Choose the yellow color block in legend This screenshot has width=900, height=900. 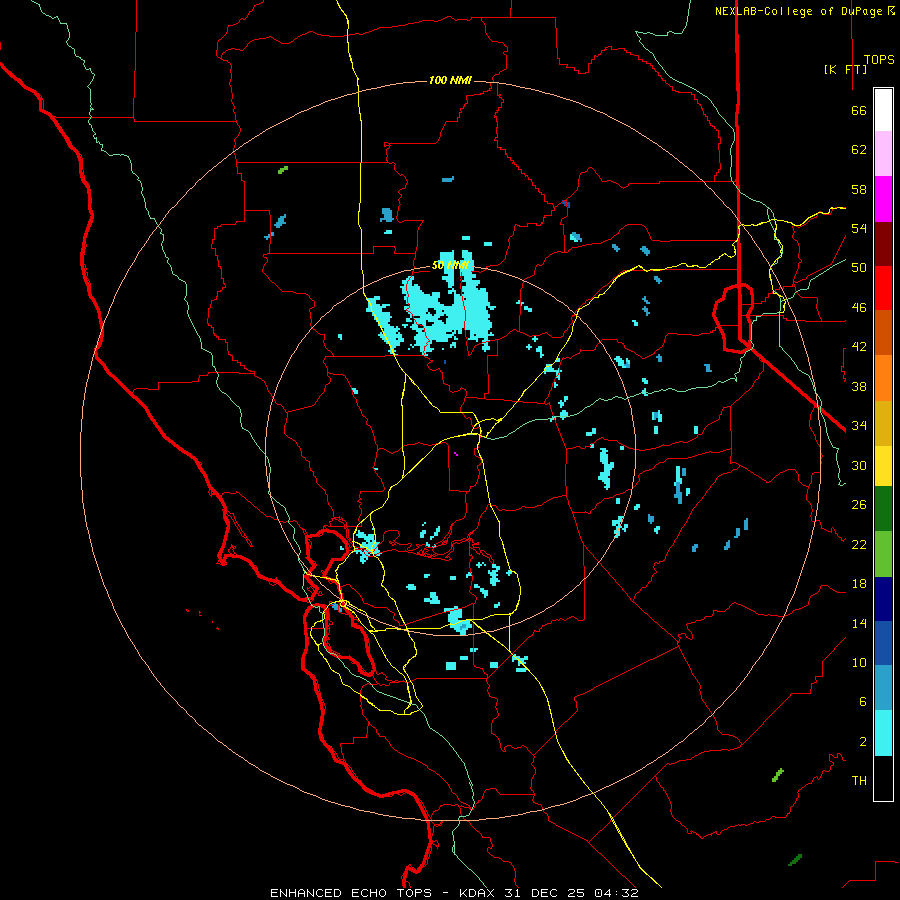(883, 466)
